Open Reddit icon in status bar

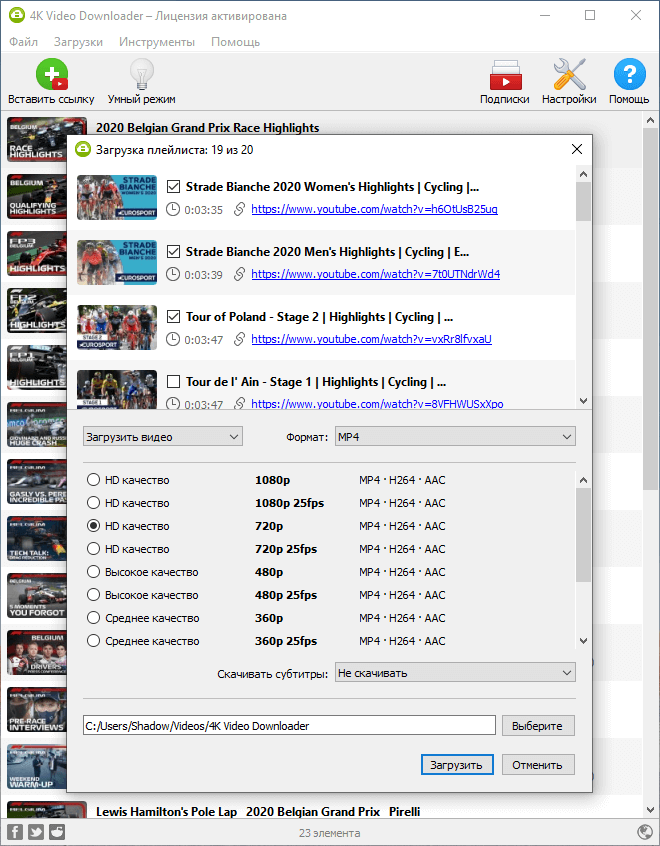point(57,831)
